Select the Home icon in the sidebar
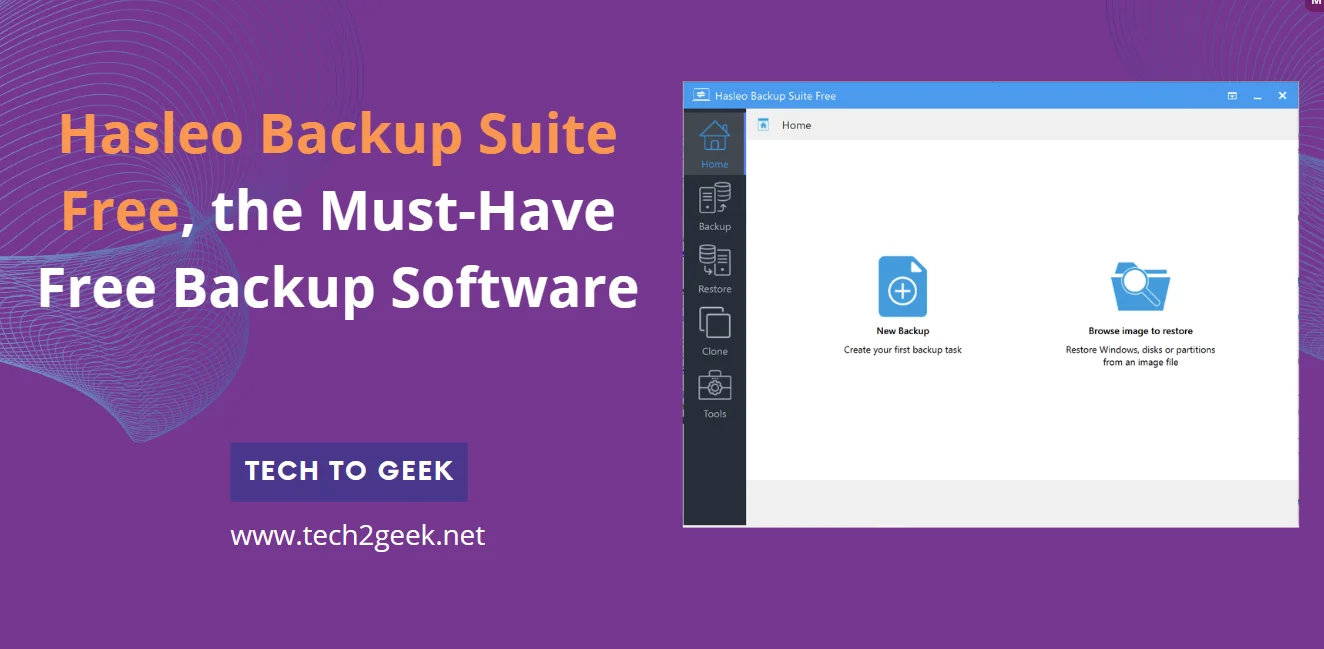 [714, 134]
